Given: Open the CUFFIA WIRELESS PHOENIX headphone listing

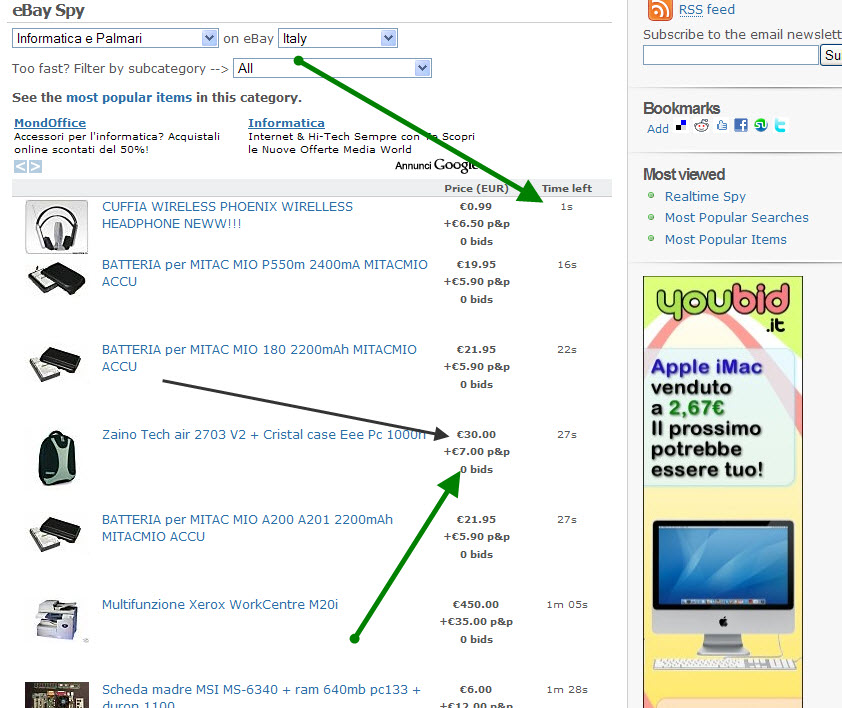Looking at the screenshot, I should point(227,215).
